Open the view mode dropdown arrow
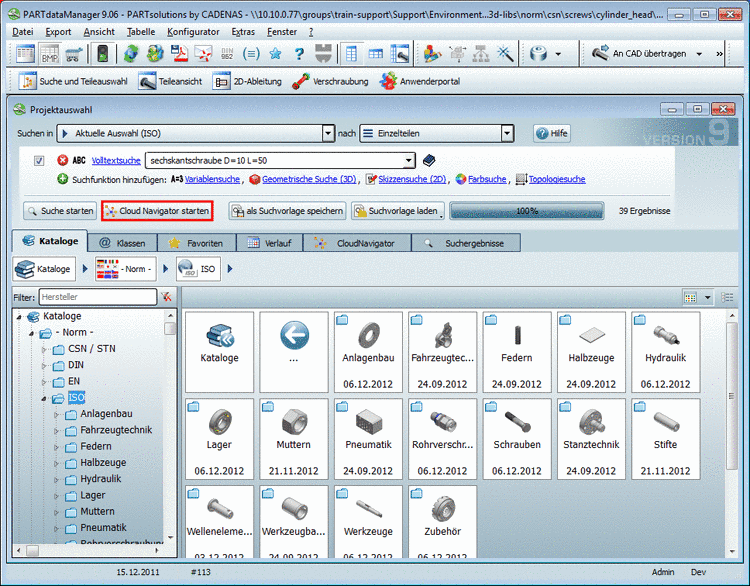Screen dimensions: 750x586 pyautogui.click(x=707, y=298)
